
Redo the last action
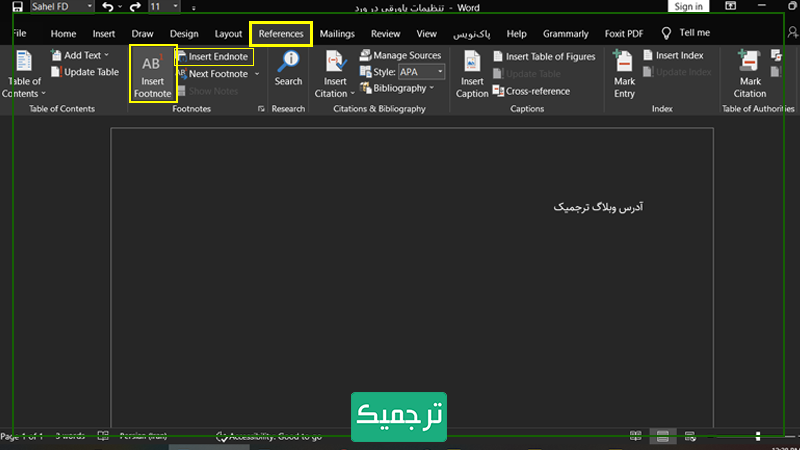pyautogui.click(x=135, y=7)
